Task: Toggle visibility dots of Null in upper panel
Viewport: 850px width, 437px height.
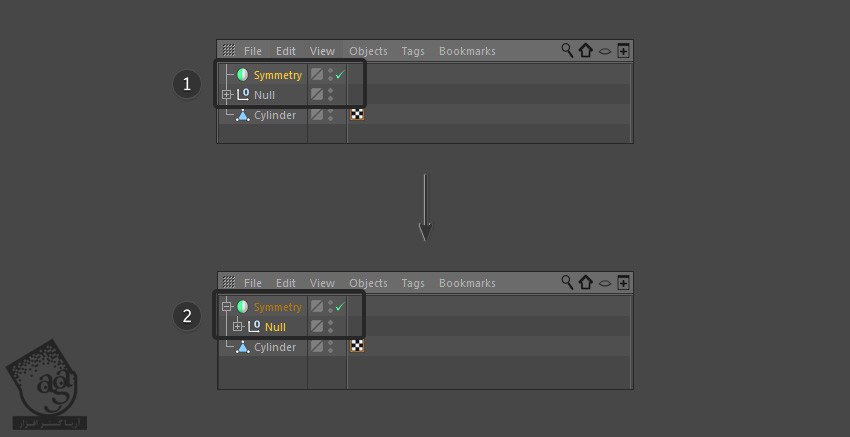Action: tap(331, 95)
